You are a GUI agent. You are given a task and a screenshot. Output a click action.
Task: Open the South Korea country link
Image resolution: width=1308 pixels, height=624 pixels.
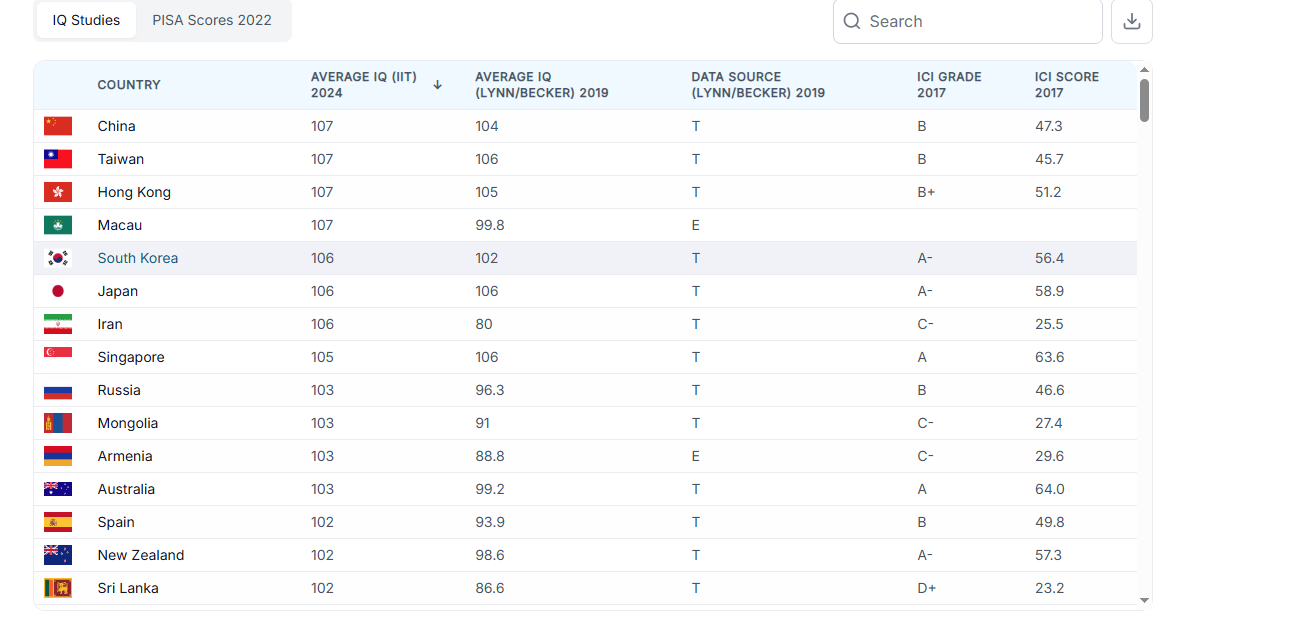click(138, 258)
